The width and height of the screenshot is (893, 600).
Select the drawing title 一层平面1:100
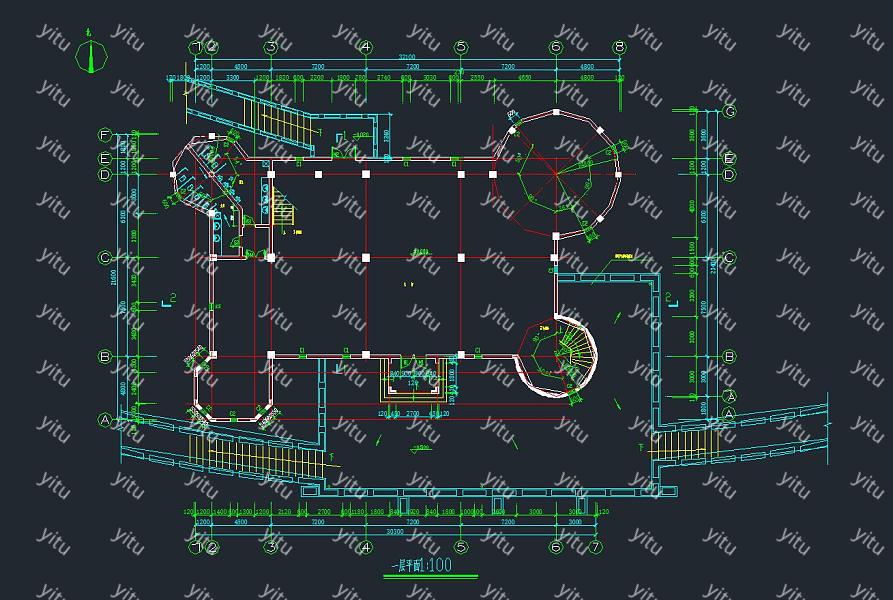coord(422,565)
